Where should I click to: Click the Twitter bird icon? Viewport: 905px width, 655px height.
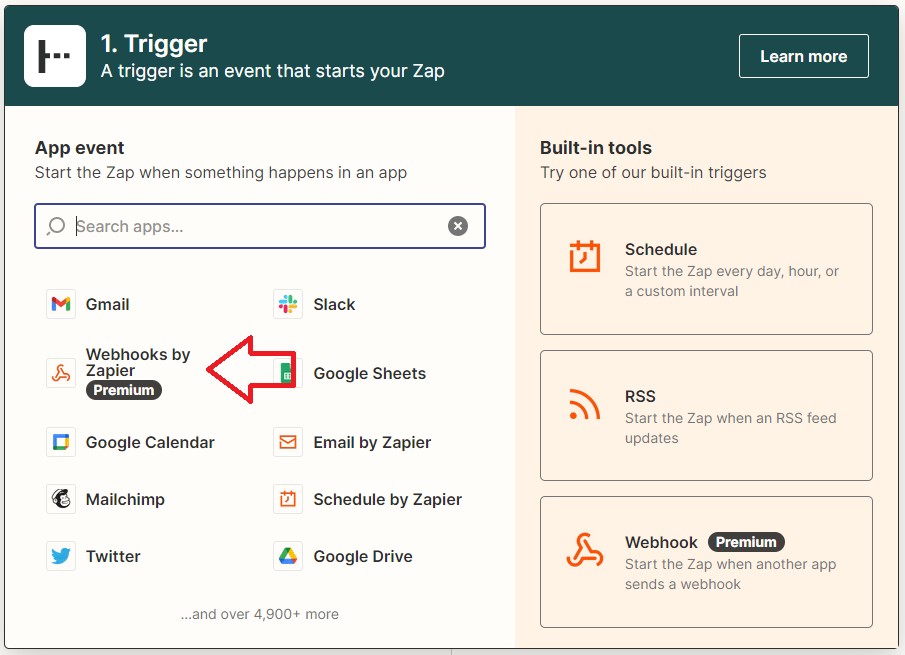(x=61, y=556)
